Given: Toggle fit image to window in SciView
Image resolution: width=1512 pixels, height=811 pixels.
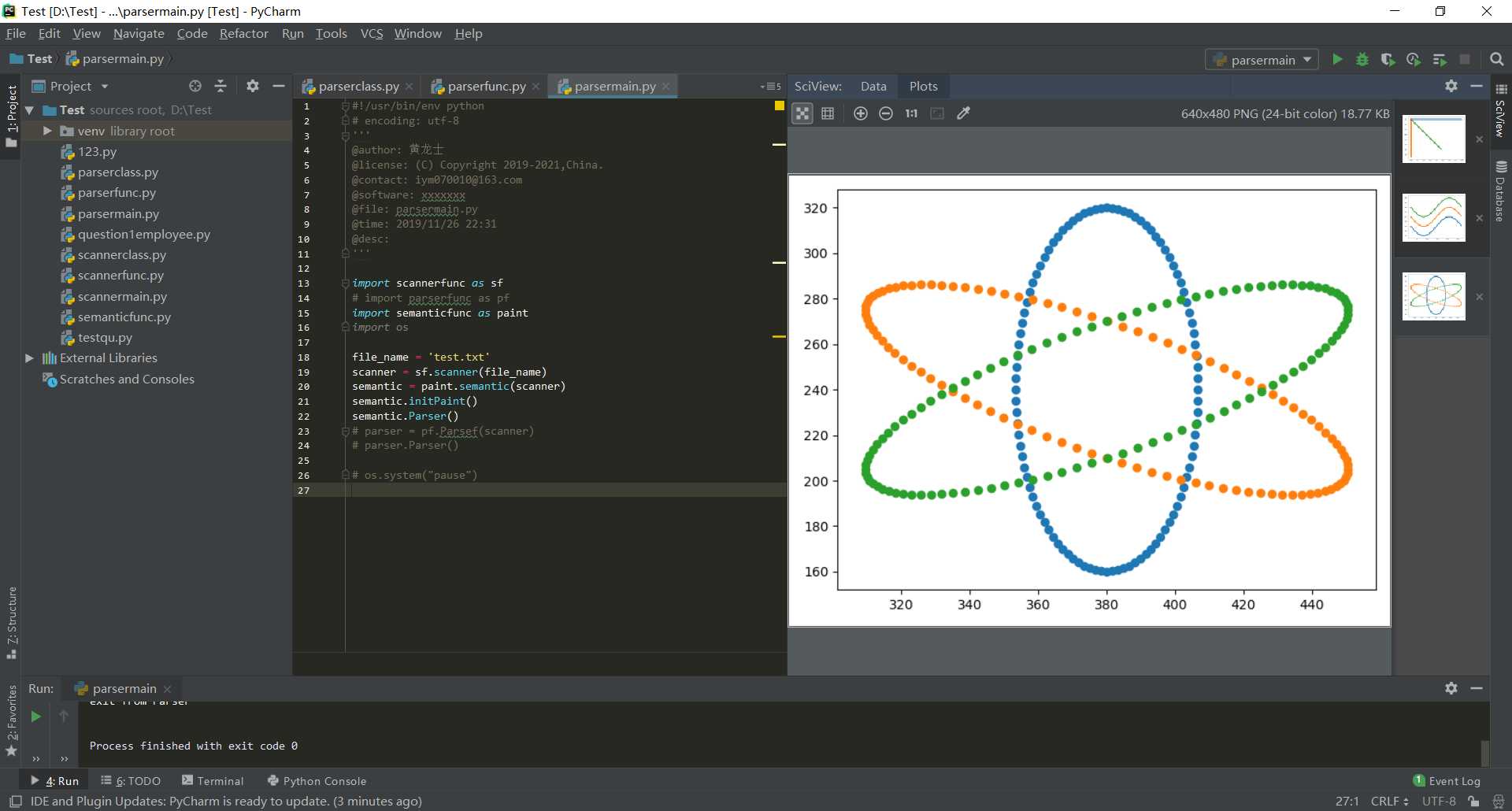Looking at the screenshot, I should [802, 113].
